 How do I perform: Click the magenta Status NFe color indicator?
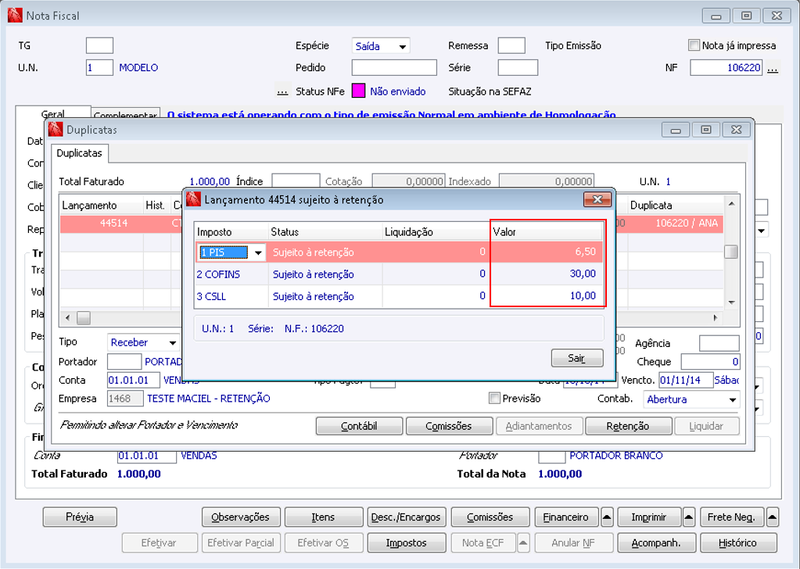tap(359, 91)
